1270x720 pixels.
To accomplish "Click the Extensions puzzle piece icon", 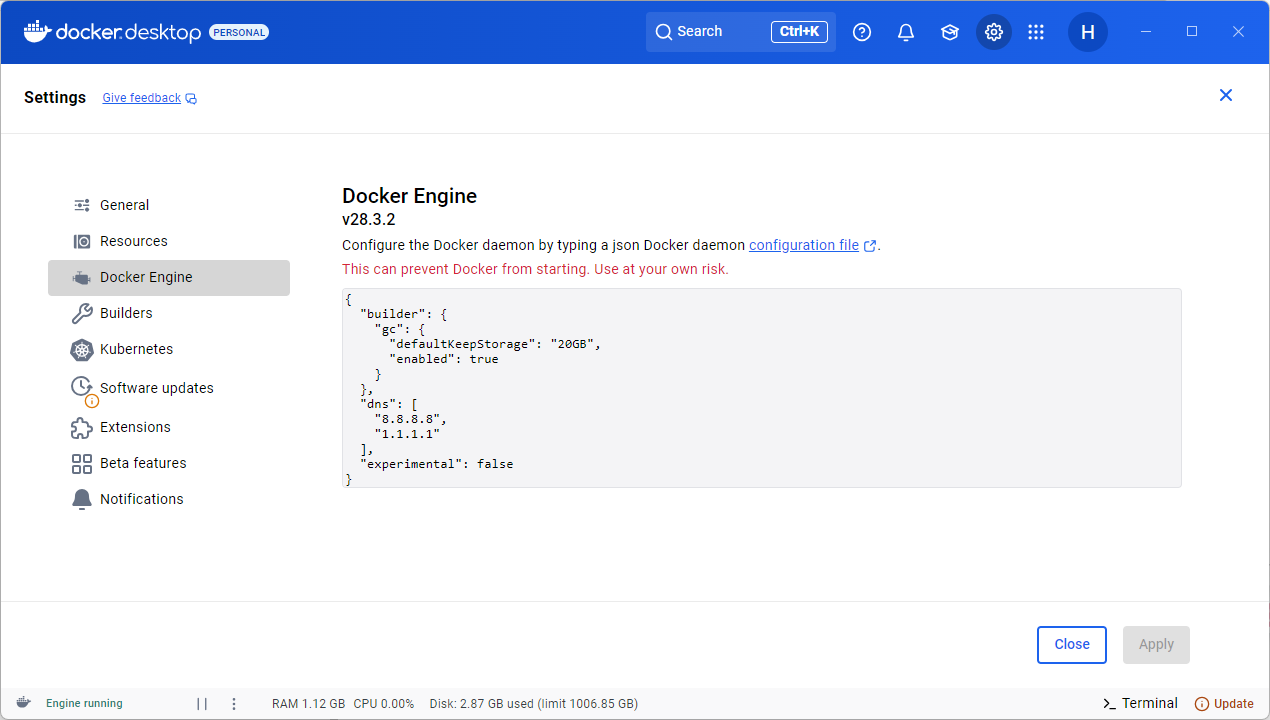I will coord(82,428).
